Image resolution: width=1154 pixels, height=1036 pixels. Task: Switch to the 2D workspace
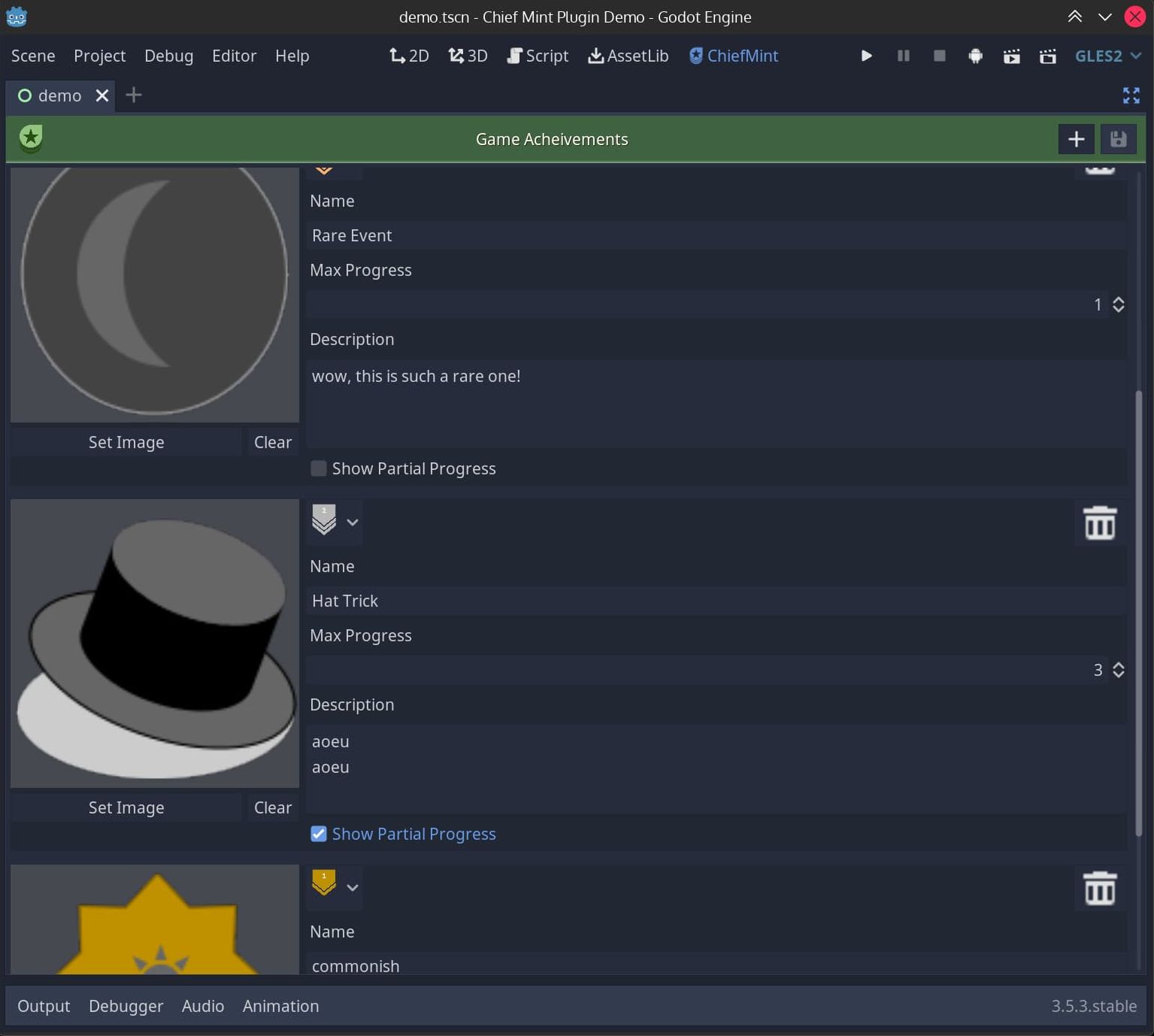[x=409, y=56]
